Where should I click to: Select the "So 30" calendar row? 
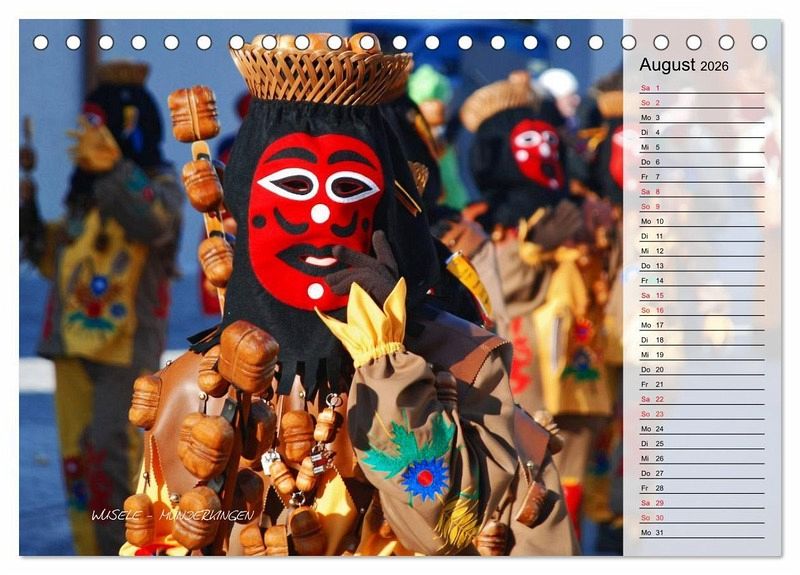702,517
